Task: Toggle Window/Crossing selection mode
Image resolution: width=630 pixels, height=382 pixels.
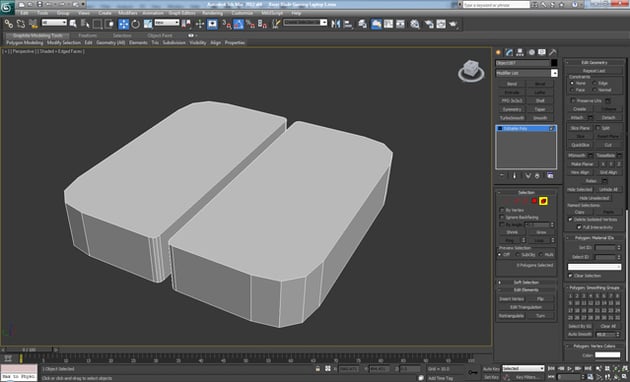Action: 109,24
